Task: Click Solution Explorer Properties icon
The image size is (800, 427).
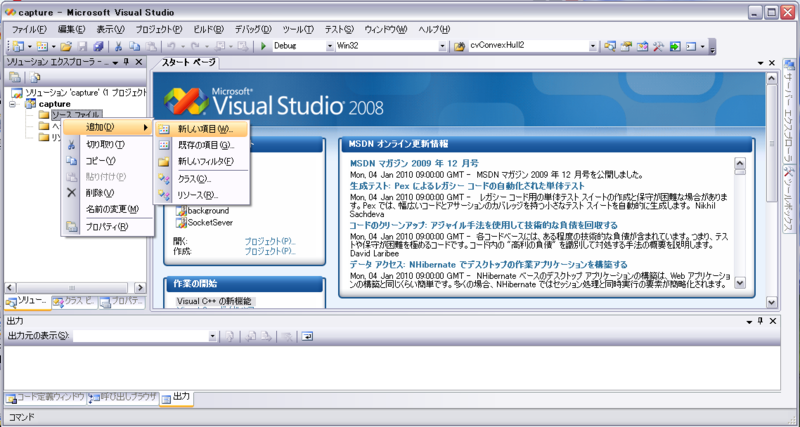Action: (x=15, y=78)
